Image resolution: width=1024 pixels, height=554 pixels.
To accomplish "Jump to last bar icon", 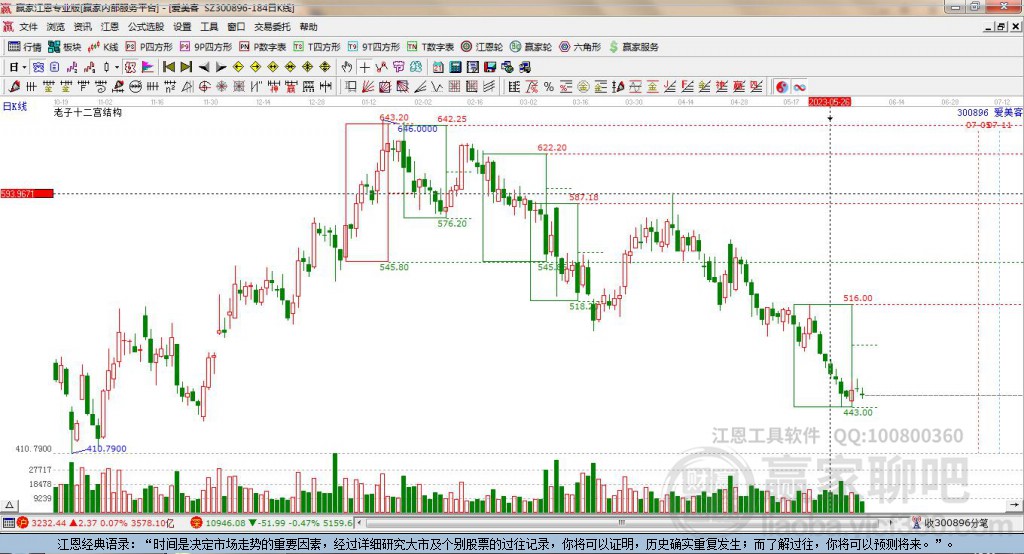I will pyautogui.click(x=186, y=67).
